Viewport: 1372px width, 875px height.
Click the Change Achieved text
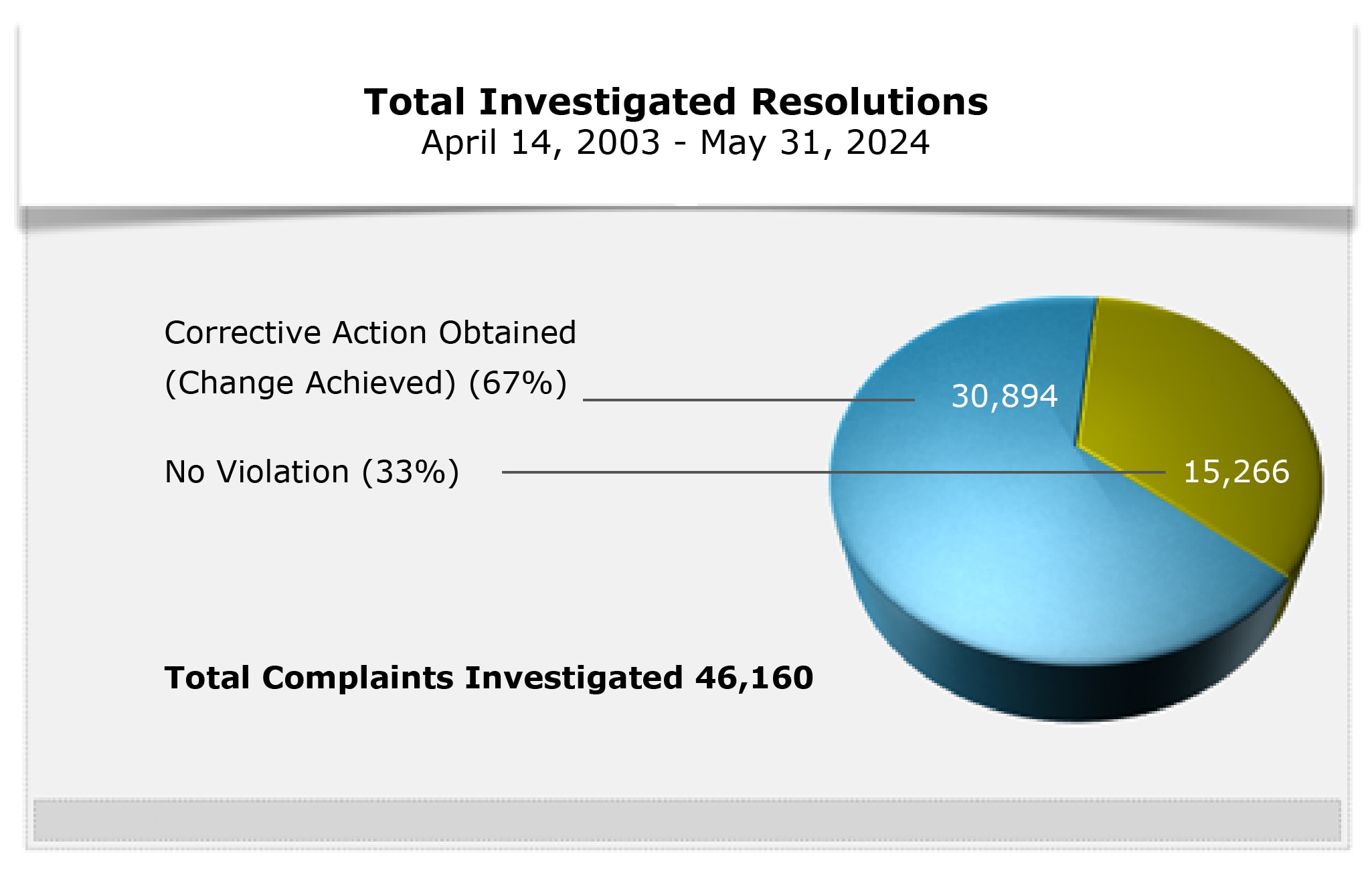click(x=310, y=383)
